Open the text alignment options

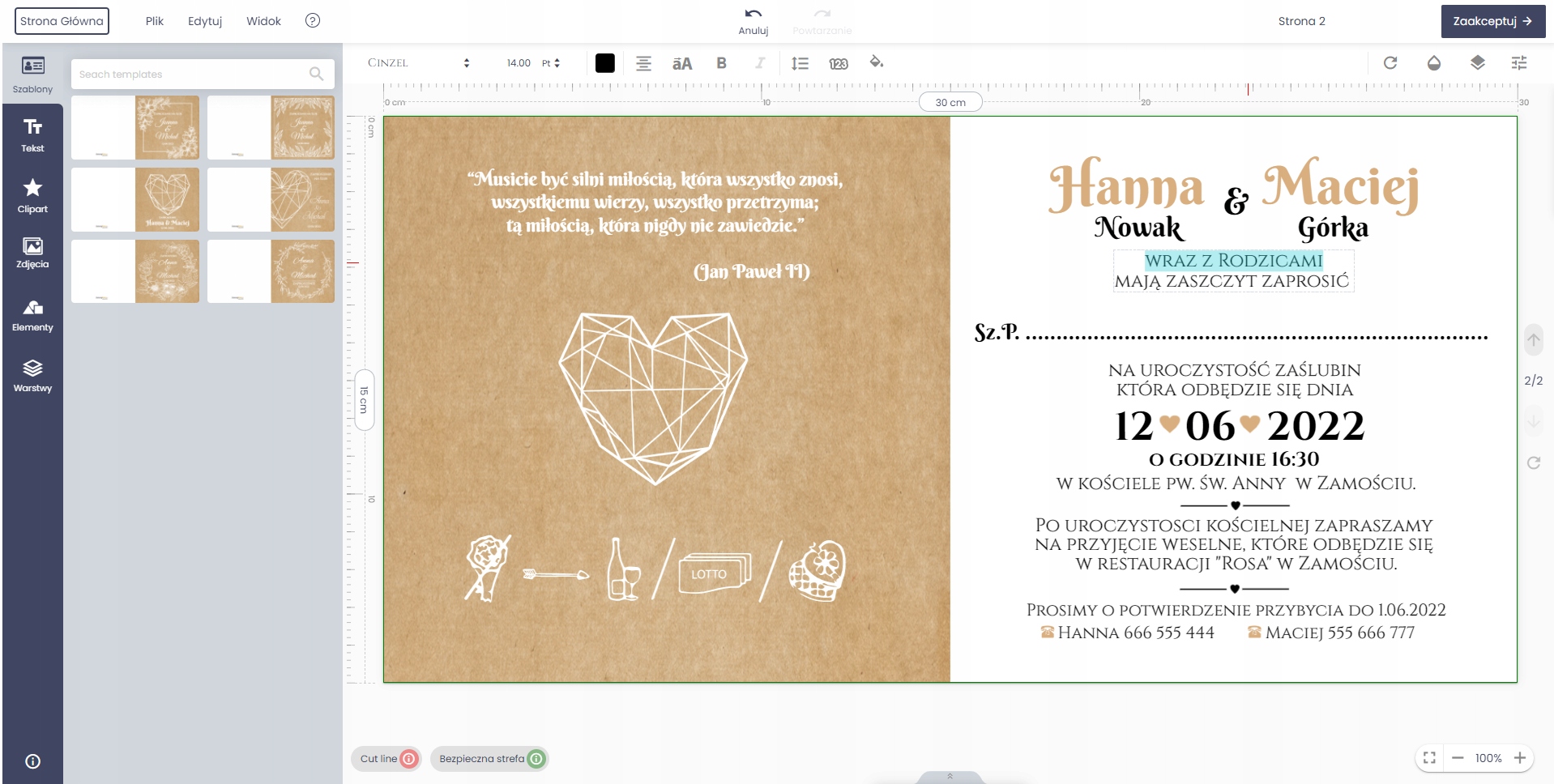tap(643, 63)
